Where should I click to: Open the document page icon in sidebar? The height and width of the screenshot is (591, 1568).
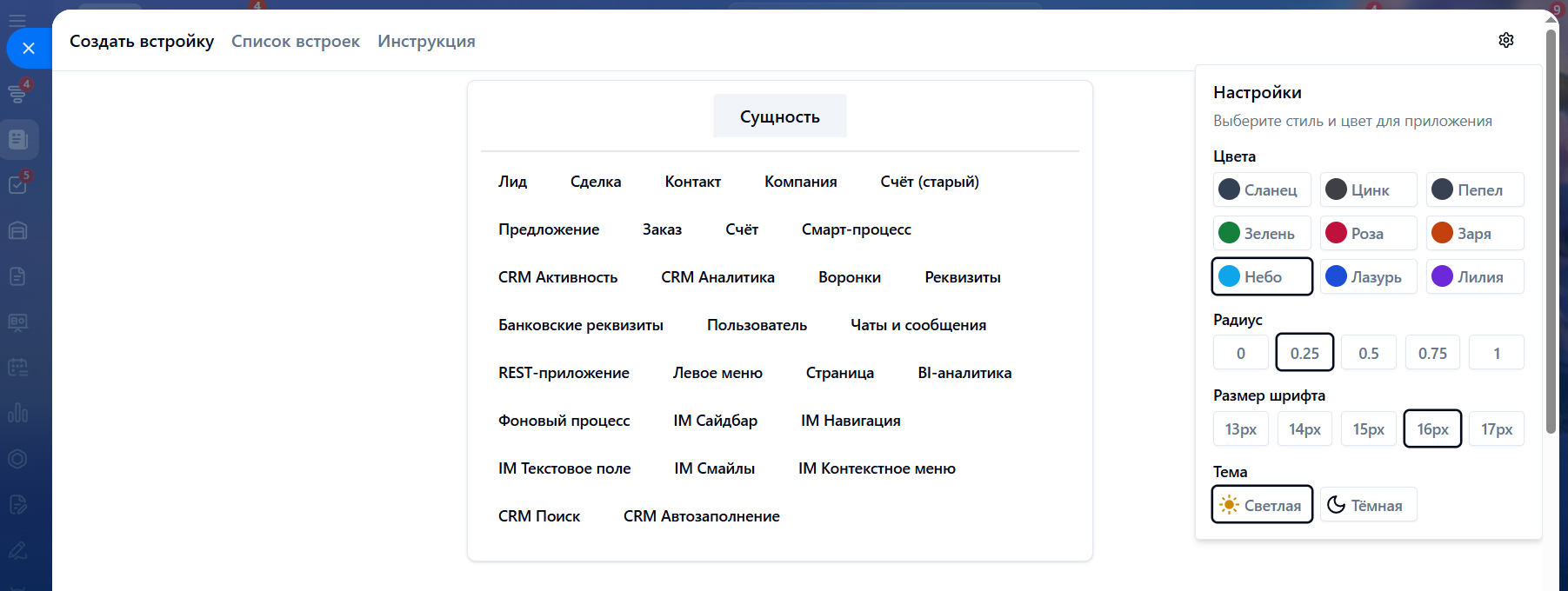(x=17, y=276)
